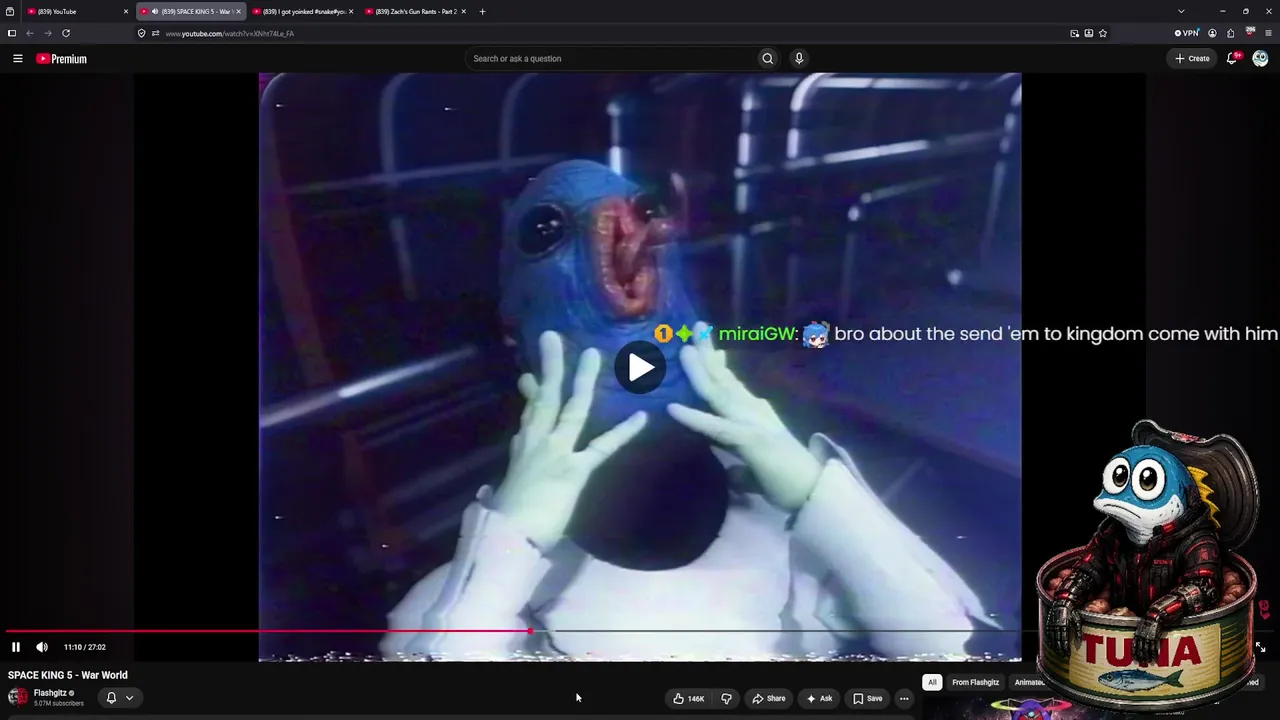Start voice search with the microphone

799,59
